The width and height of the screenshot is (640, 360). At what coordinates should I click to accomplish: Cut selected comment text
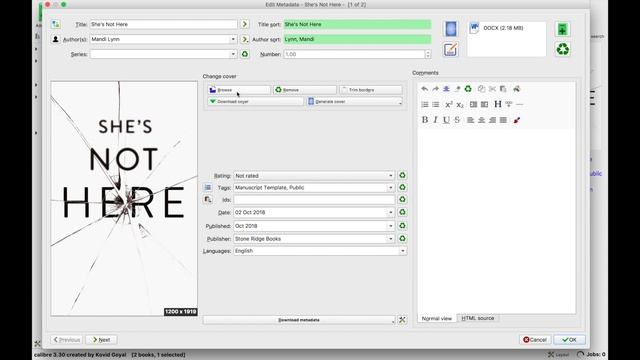[492, 89]
